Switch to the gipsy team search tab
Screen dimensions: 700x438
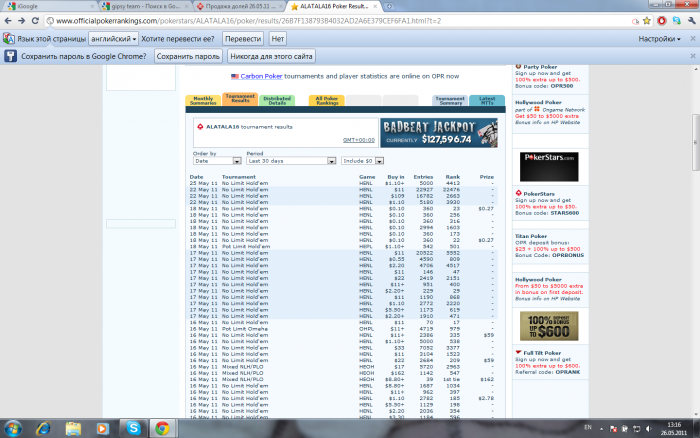145,6
